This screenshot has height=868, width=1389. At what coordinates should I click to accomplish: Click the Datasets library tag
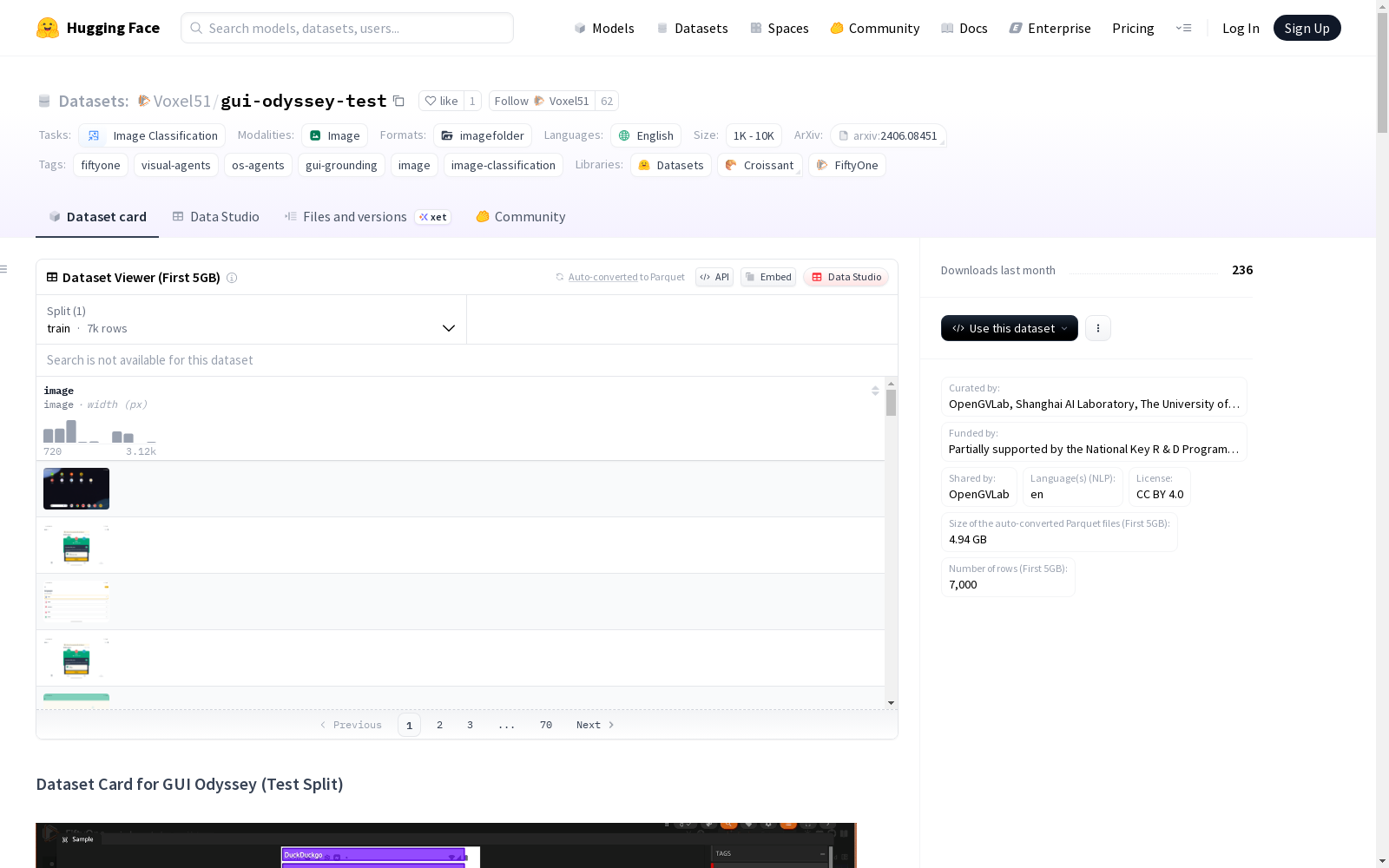[x=671, y=165]
